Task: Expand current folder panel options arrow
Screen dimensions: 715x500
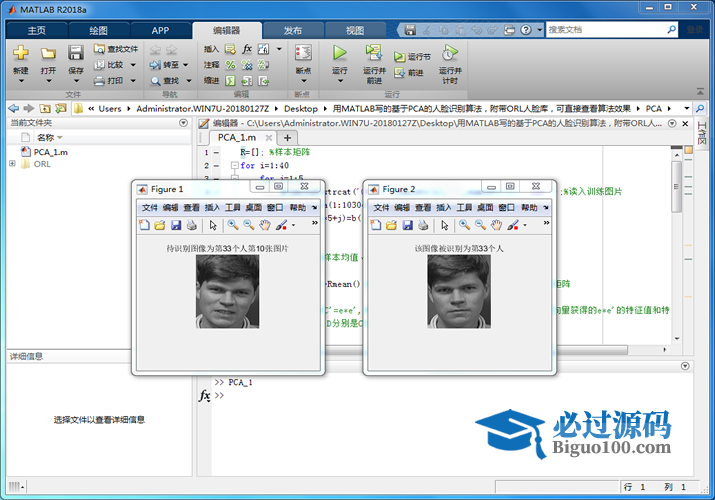Action: [x=183, y=123]
